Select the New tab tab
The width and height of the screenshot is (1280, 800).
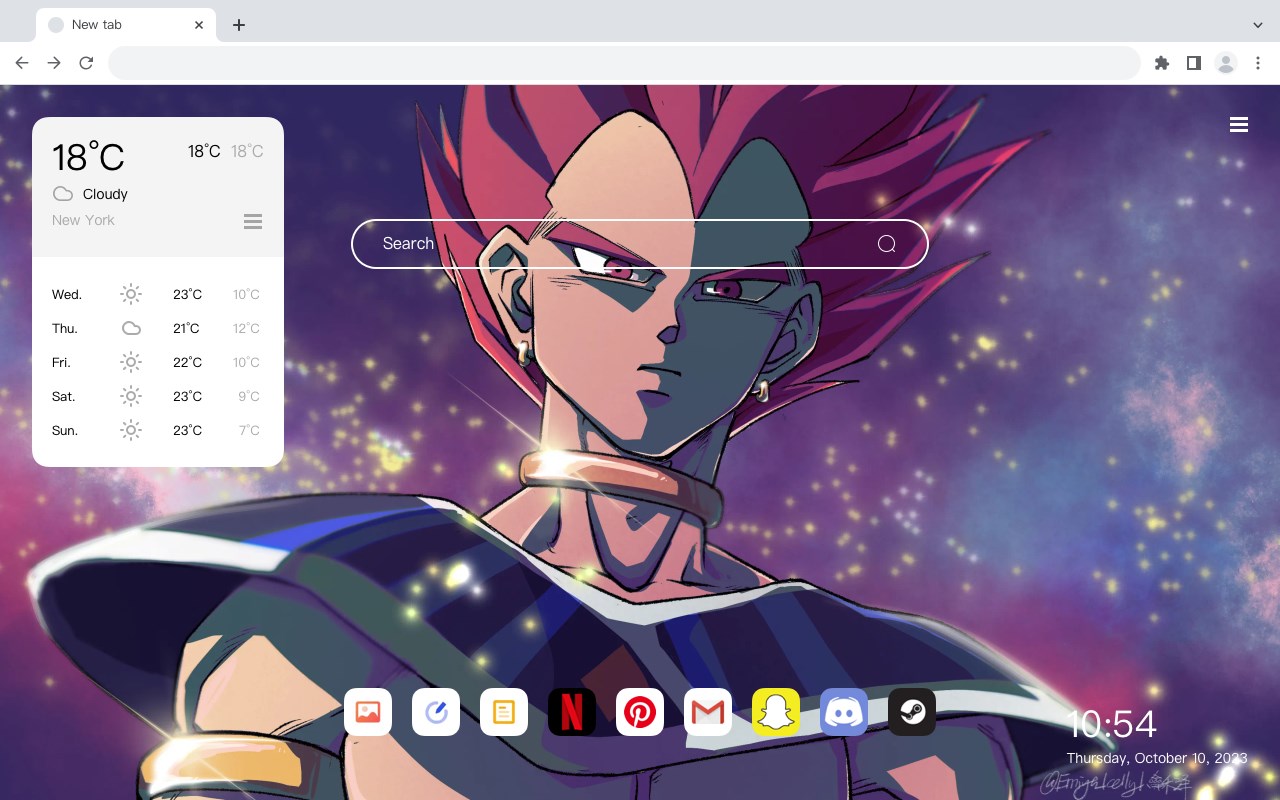pos(126,25)
